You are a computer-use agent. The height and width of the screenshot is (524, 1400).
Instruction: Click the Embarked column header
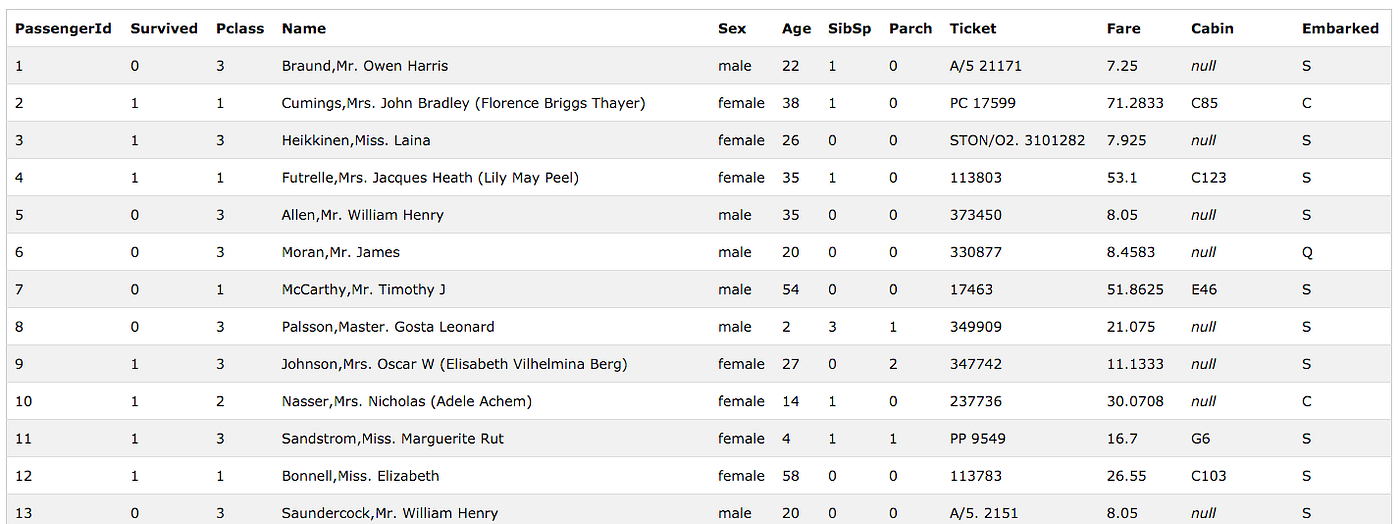pos(1340,29)
